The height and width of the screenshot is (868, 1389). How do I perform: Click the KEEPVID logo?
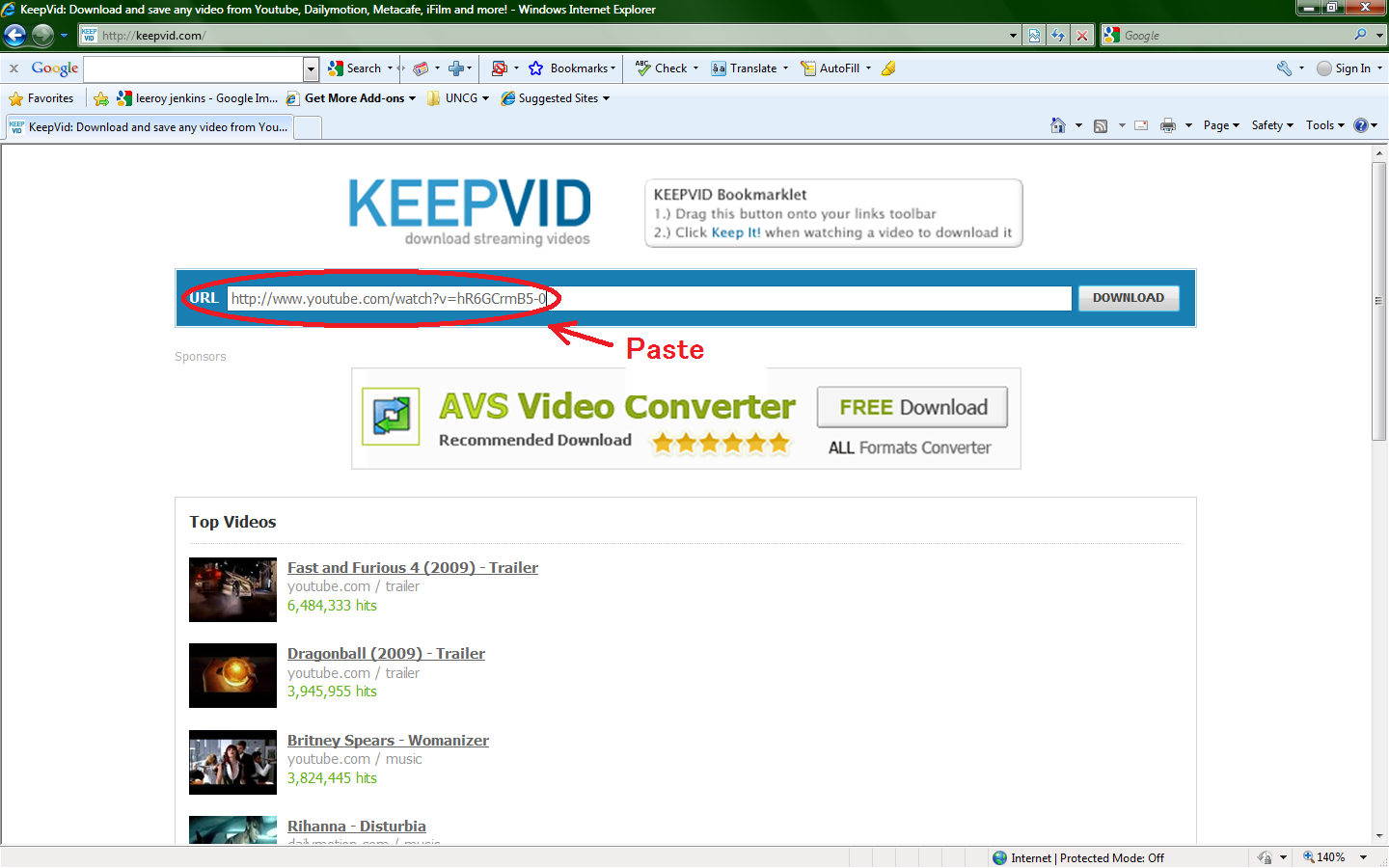(x=470, y=211)
